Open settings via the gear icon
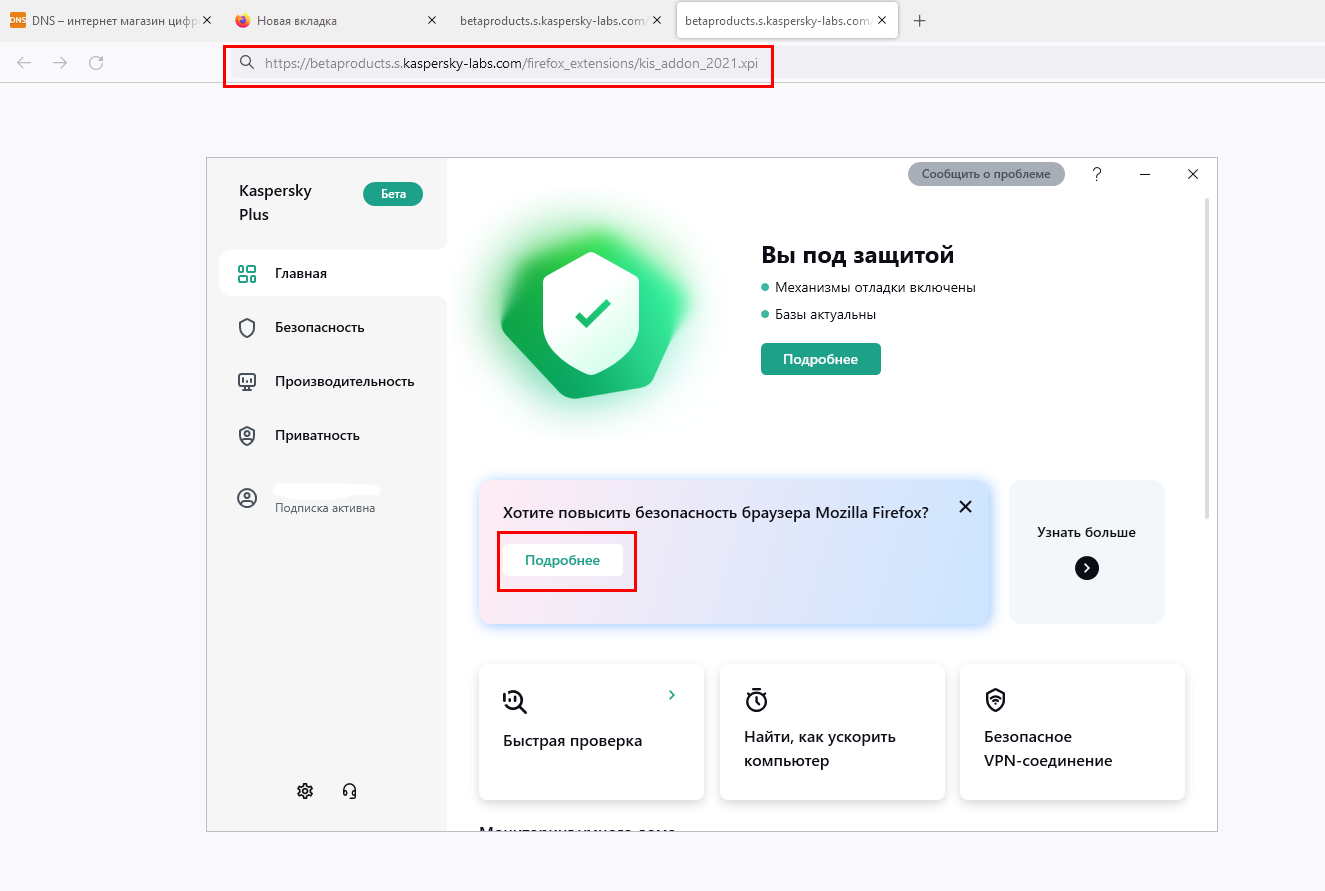 pos(305,791)
